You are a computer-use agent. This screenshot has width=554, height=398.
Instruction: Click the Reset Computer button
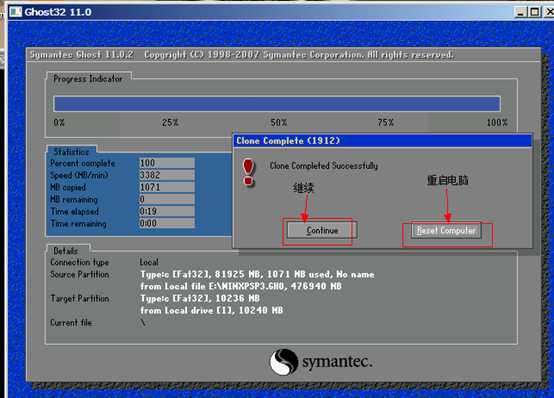(x=446, y=230)
